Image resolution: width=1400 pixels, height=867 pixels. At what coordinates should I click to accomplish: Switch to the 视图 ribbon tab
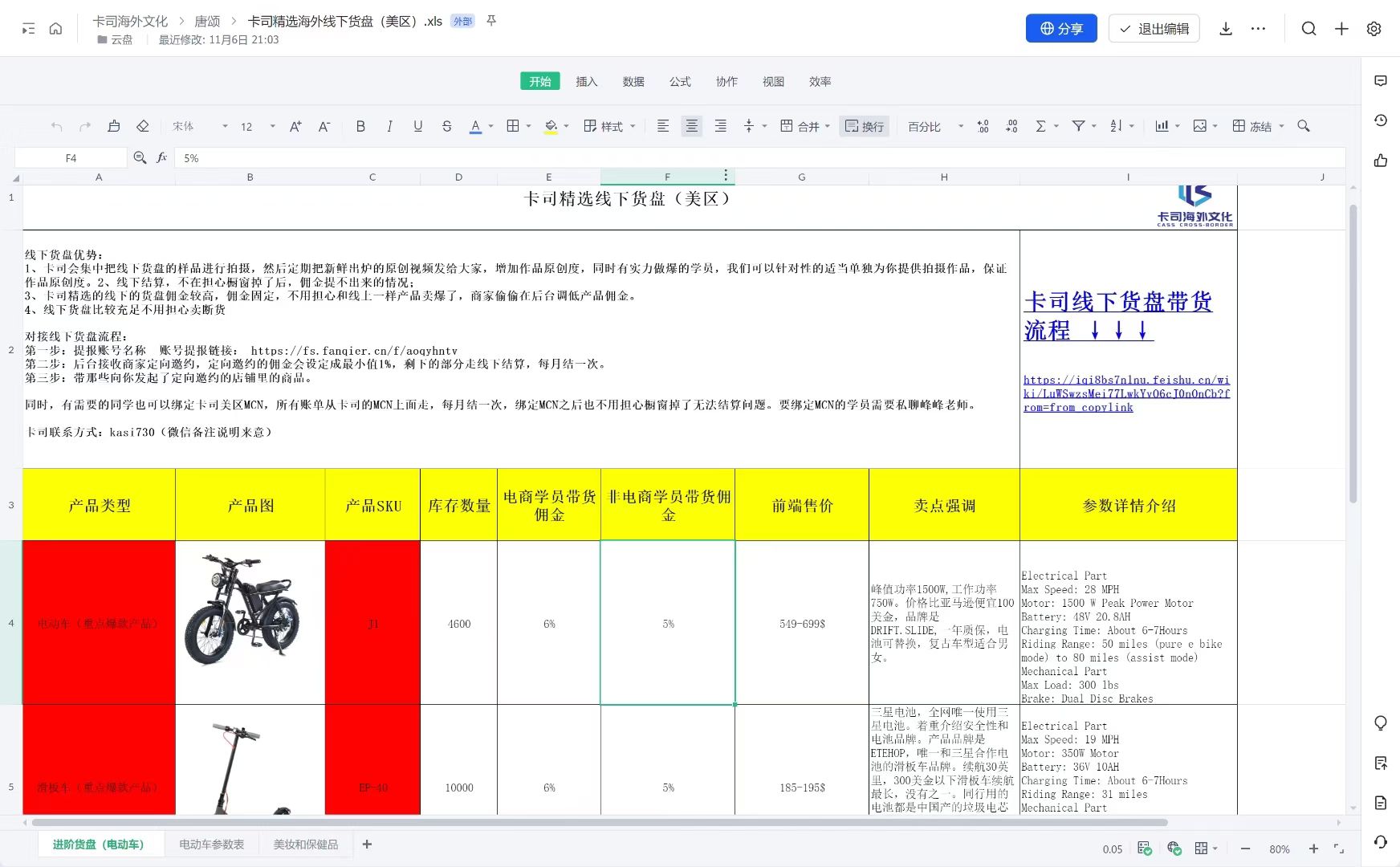click(773, 81)
